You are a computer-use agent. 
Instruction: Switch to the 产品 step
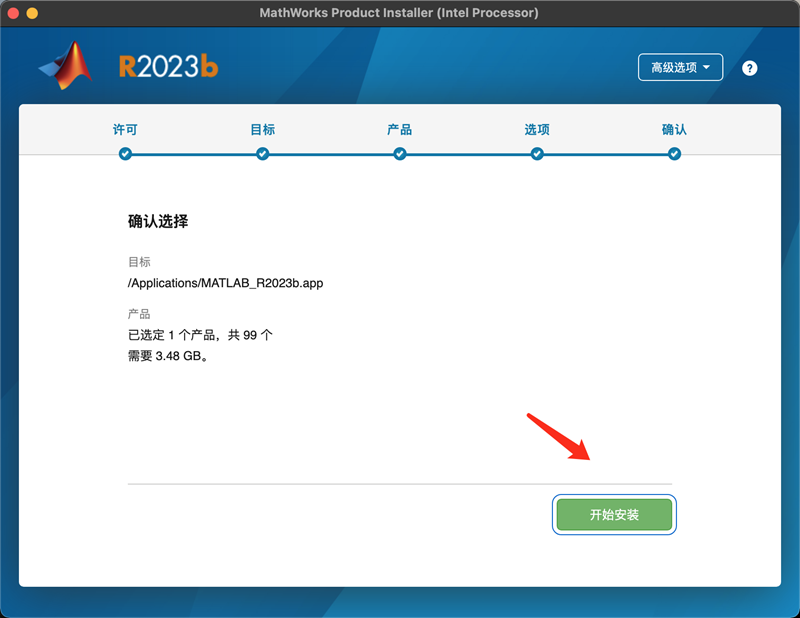coord(400,130)
